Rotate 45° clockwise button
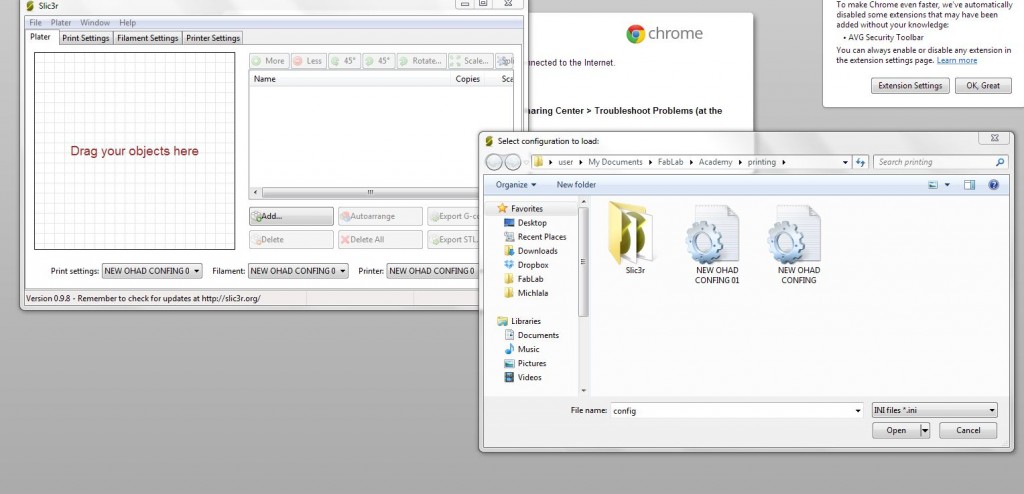 [x=378, y=61]
